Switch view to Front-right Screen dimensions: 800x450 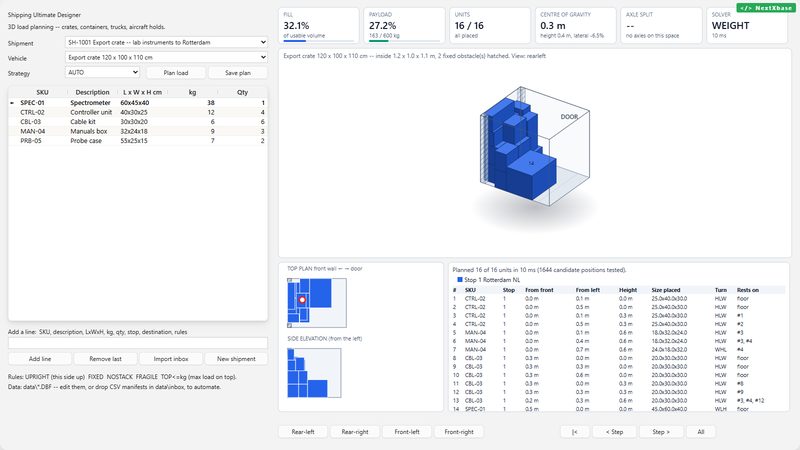[x=459, y=432]
